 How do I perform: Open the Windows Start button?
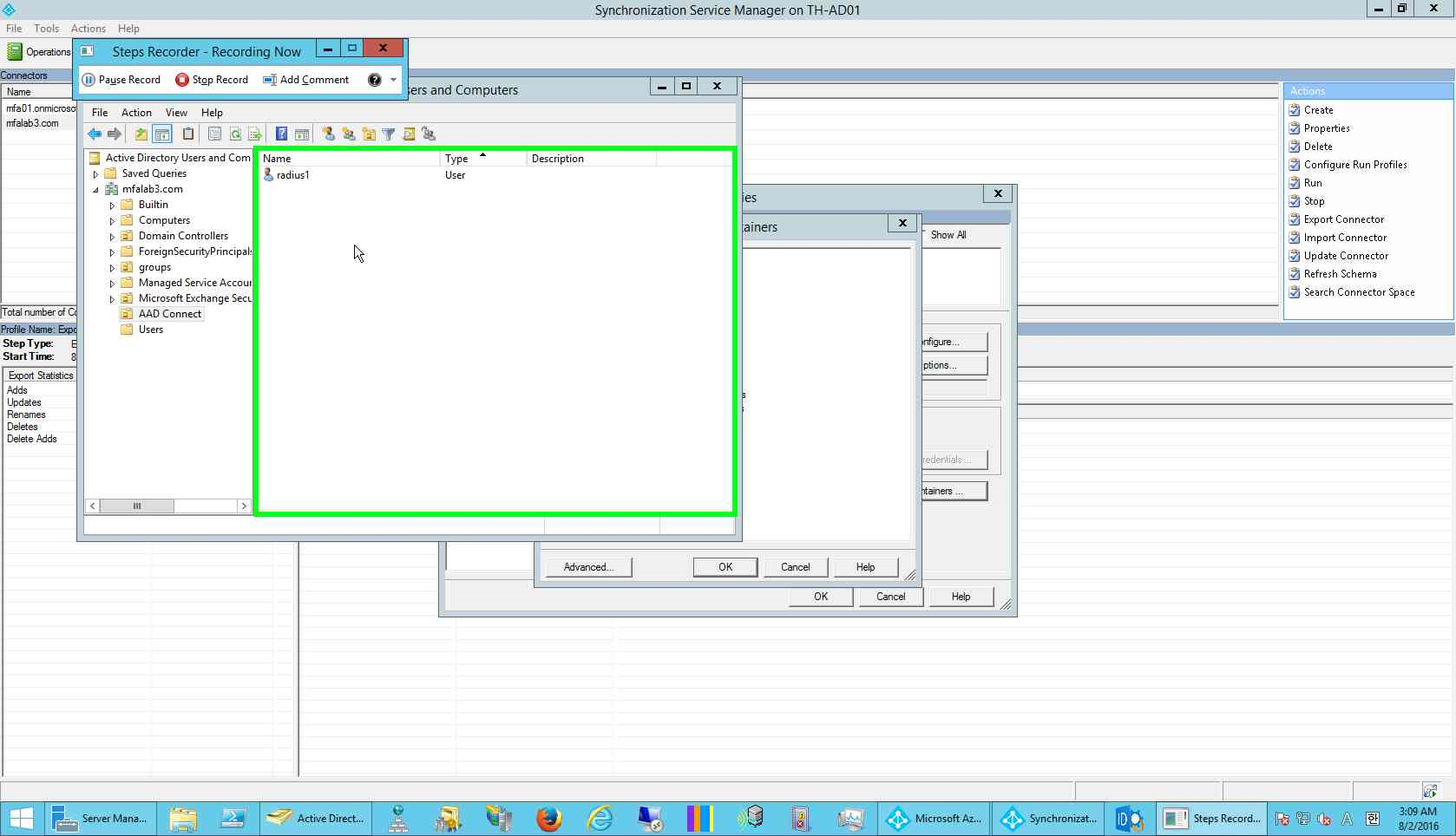point(22,819)
